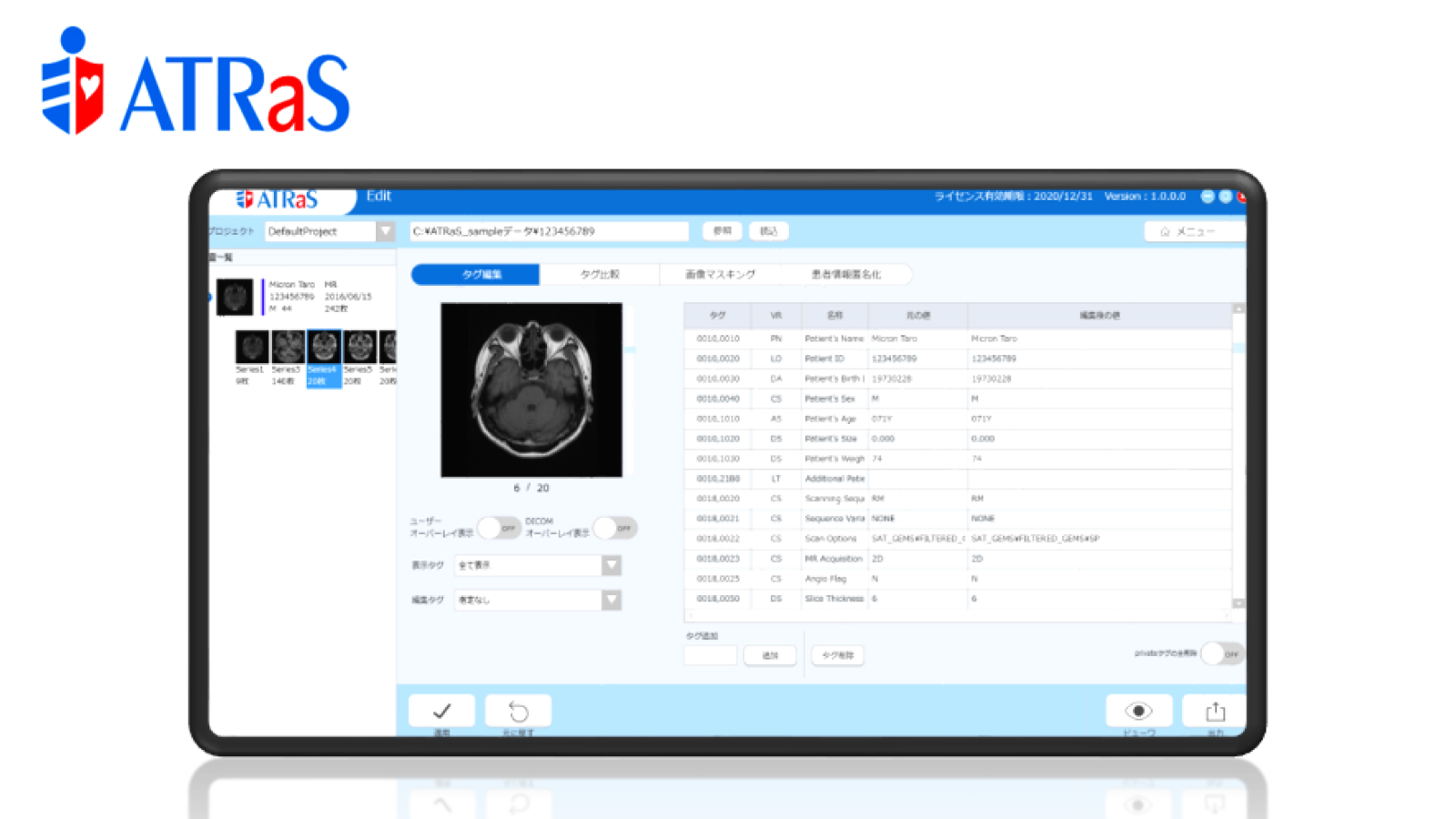
Task: Click the ATRaS logo in the app header
Action: 278,199
